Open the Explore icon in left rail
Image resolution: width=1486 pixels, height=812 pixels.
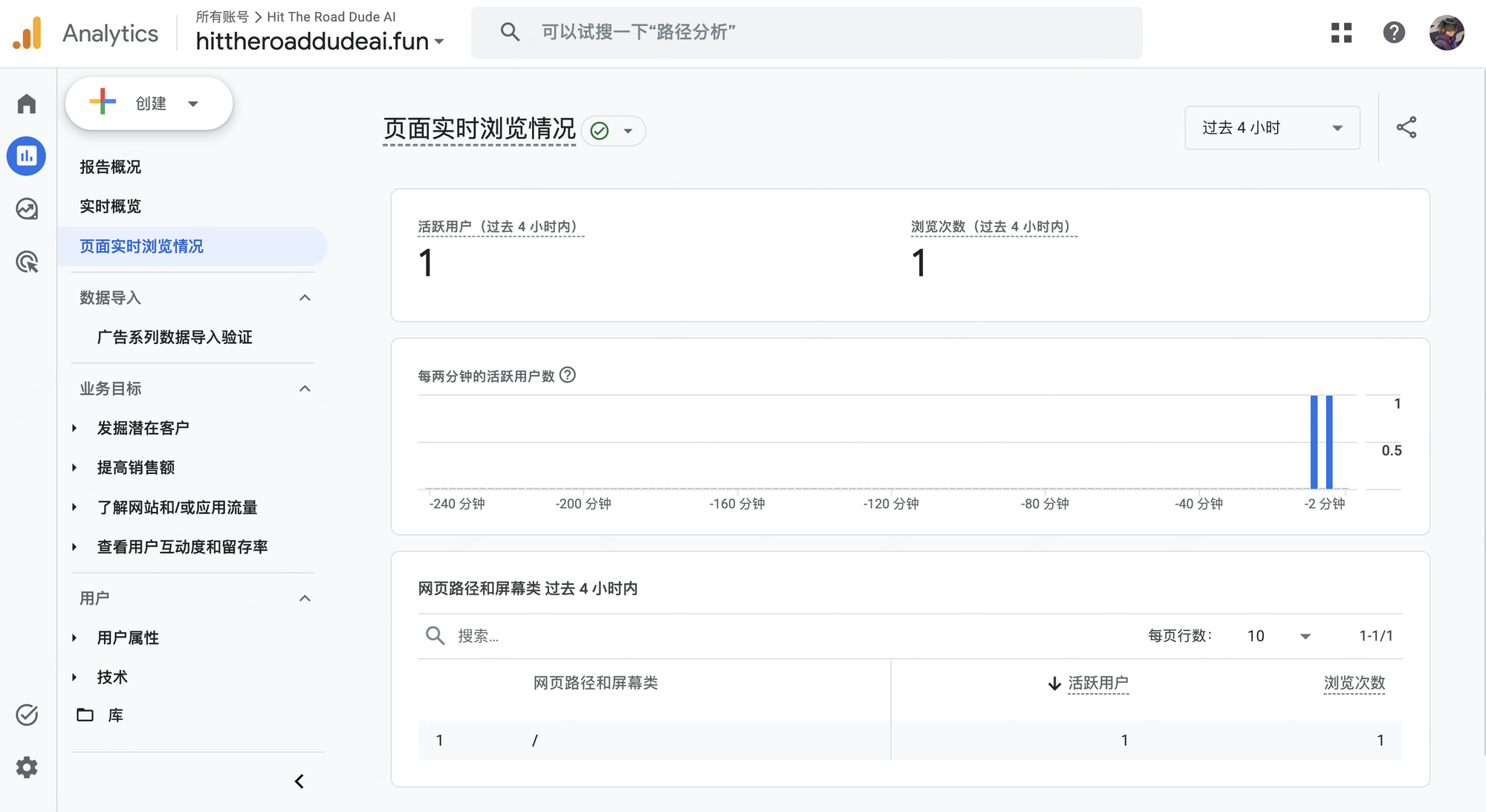(27, 209)
